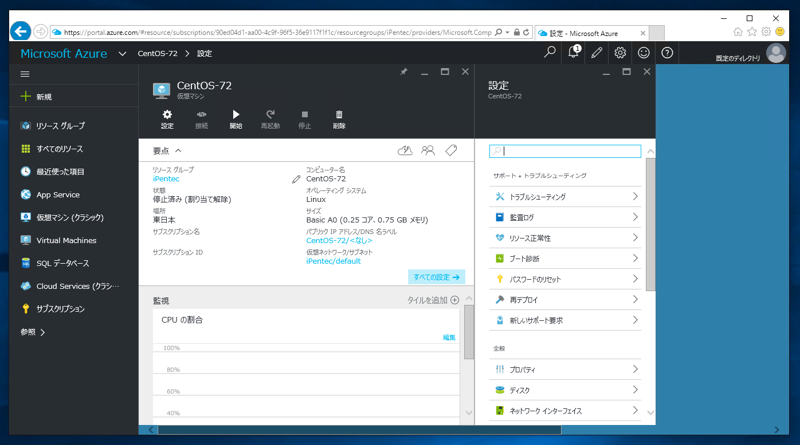Click the pencil edit icon beside resource group
This screenshot has width=800, height=445.
[296, 179]
